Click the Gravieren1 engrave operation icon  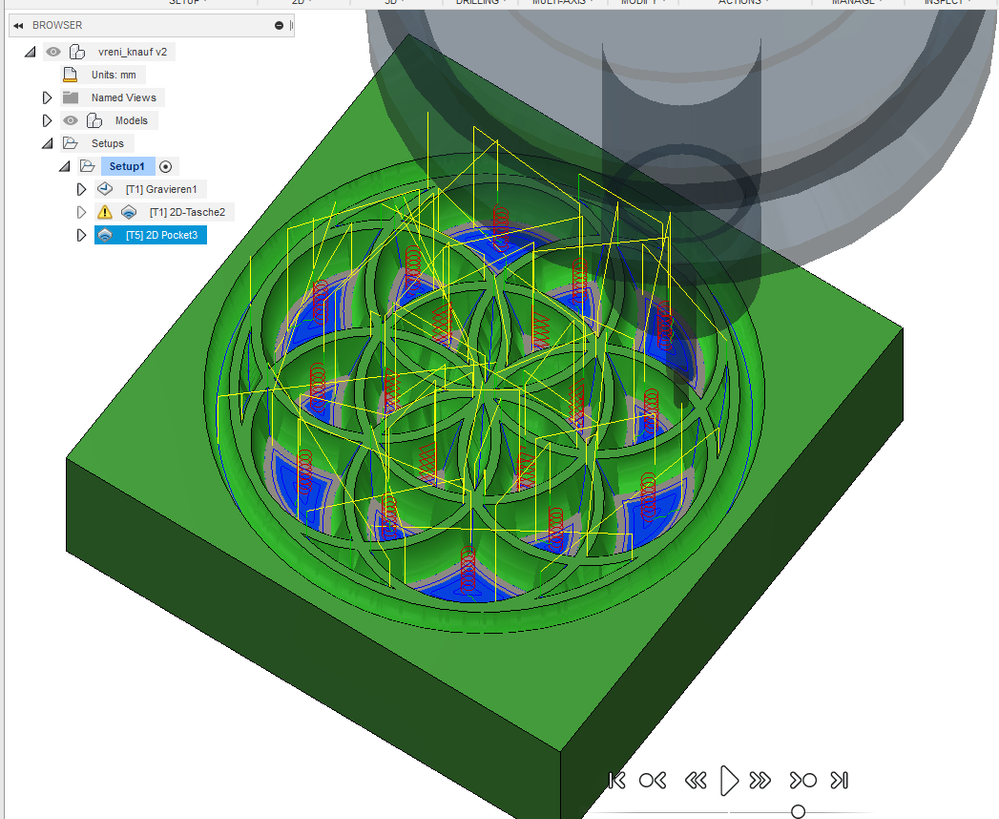click(105, 189)
